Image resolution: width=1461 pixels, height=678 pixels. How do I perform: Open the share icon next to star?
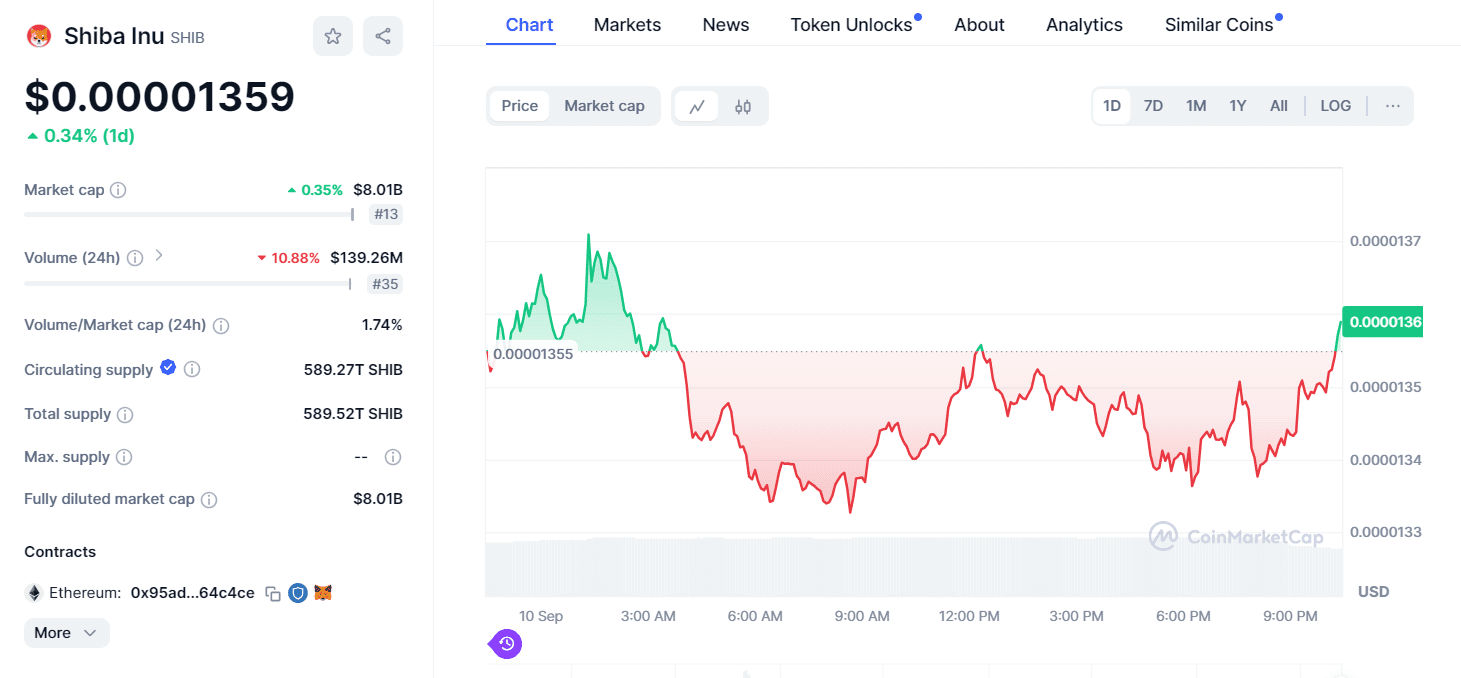click(x=383, y=36)
